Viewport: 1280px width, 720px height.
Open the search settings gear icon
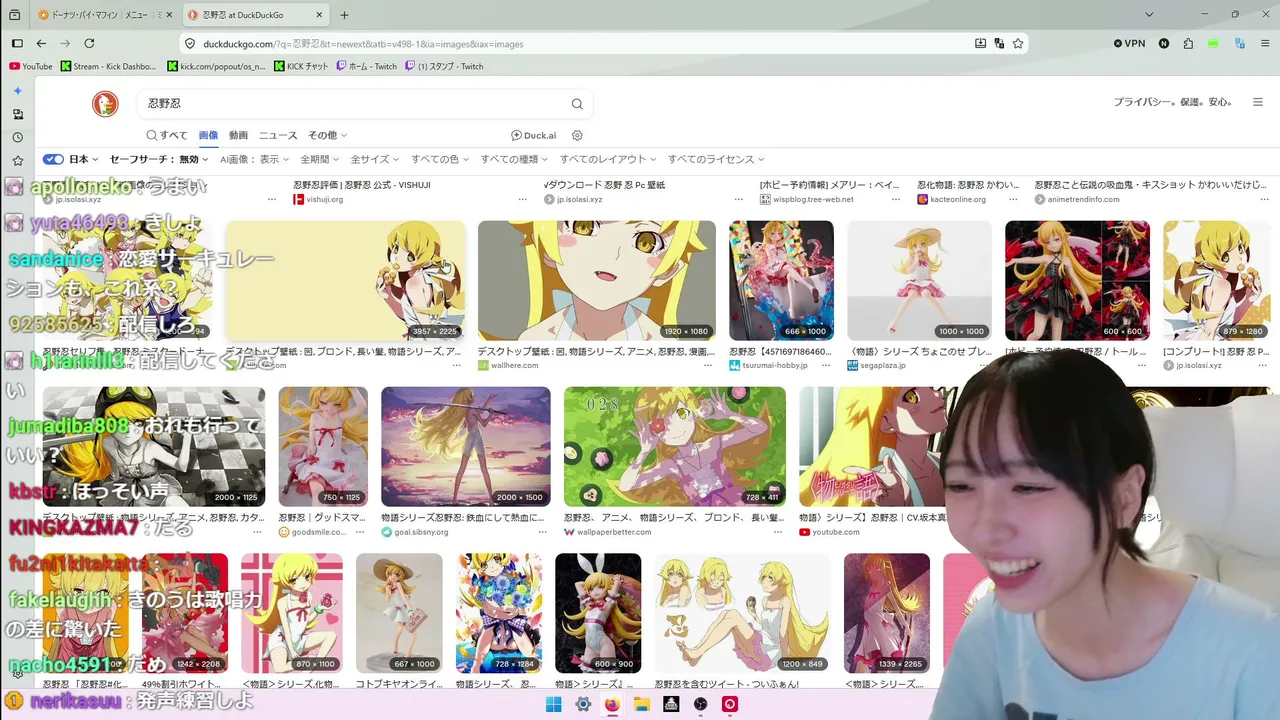(x=577, y=135)
